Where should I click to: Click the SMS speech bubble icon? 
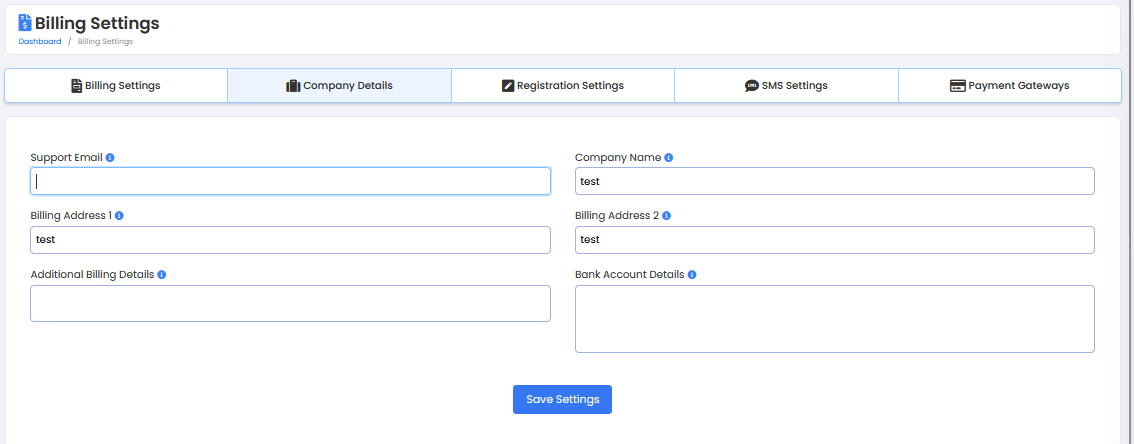(752, 86)
